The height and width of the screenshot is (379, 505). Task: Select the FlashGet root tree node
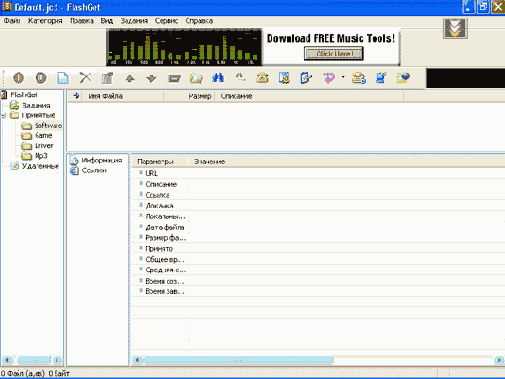coord(24,95)
